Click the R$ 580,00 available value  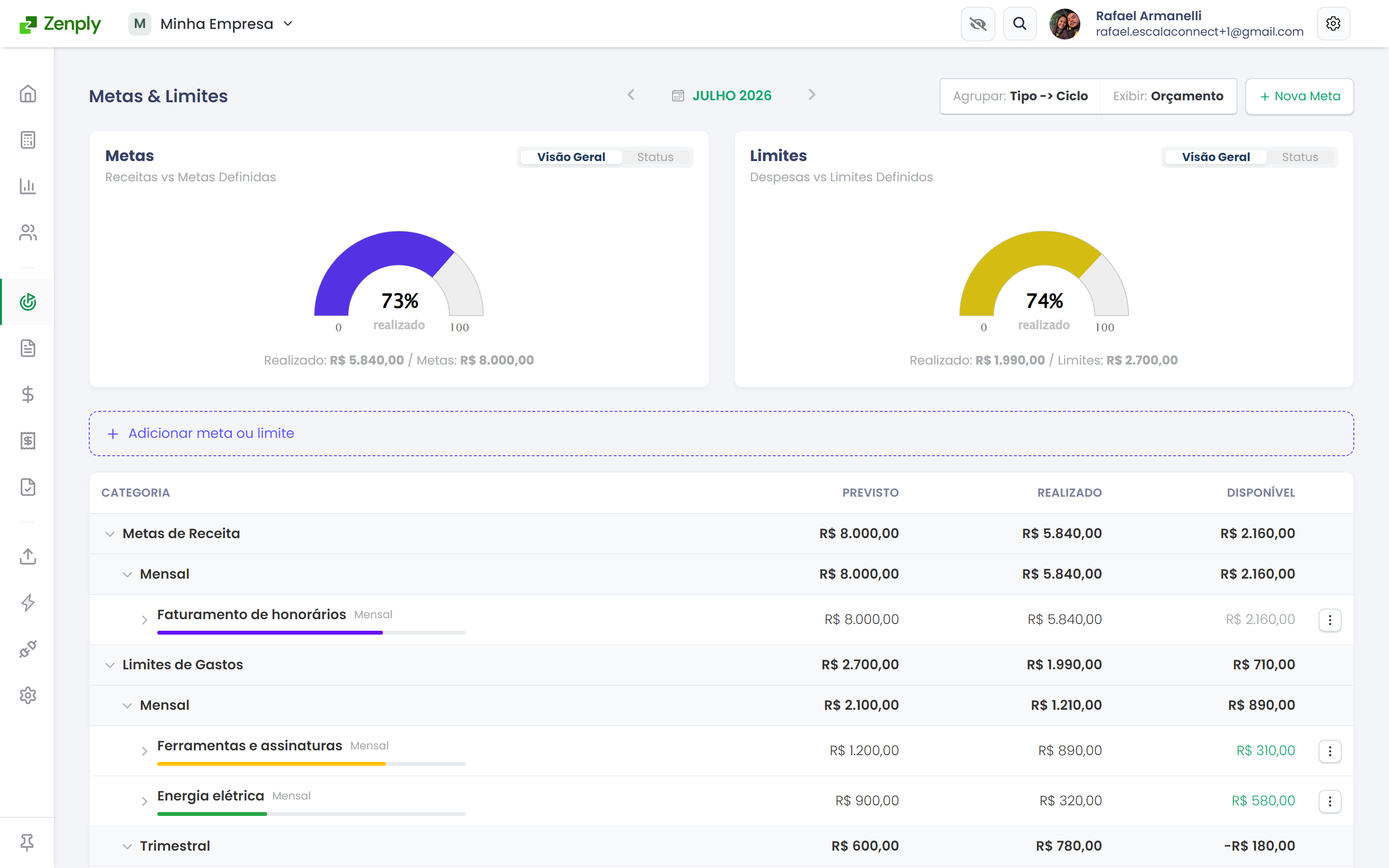point(1263,801)
